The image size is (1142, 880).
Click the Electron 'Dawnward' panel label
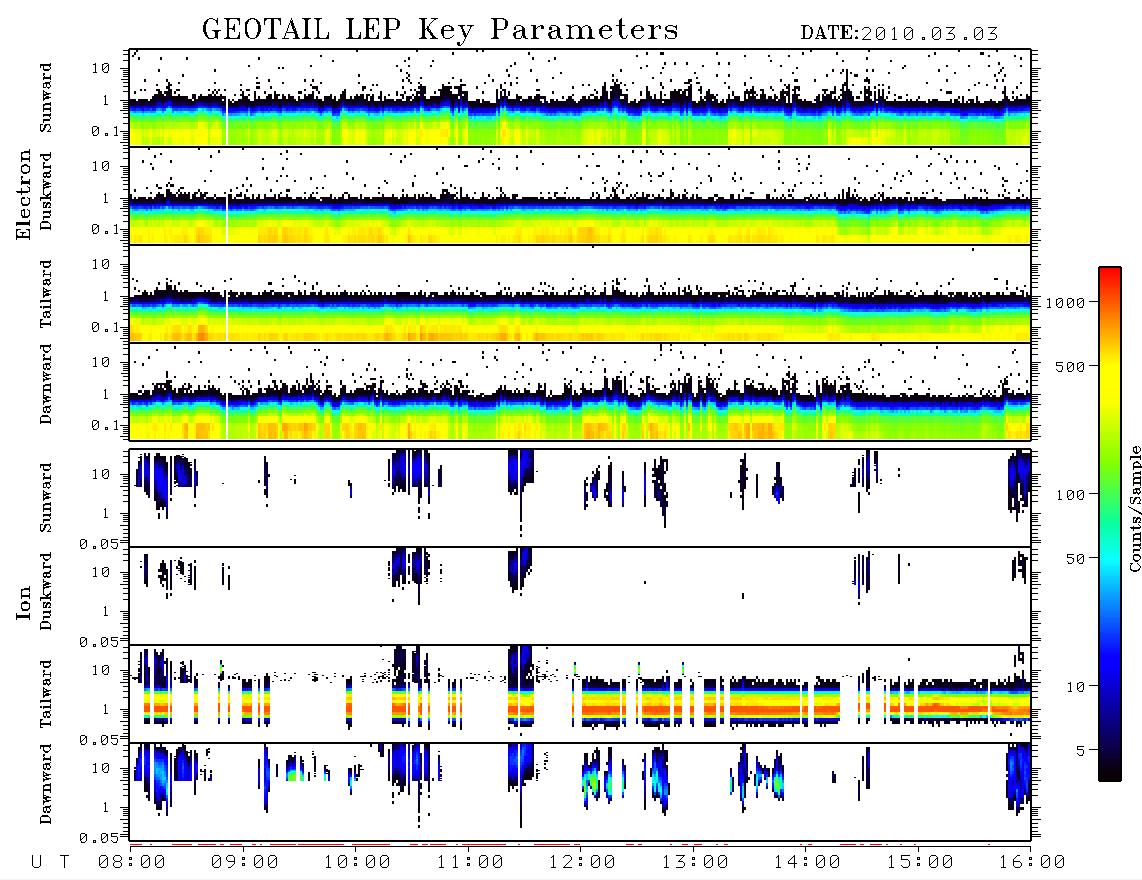click(46, 385)
